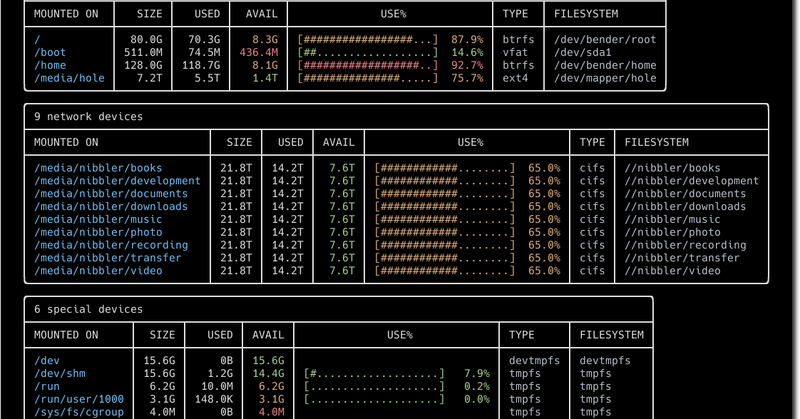Click /media/nibbler/documents mount path

[111, 193]
